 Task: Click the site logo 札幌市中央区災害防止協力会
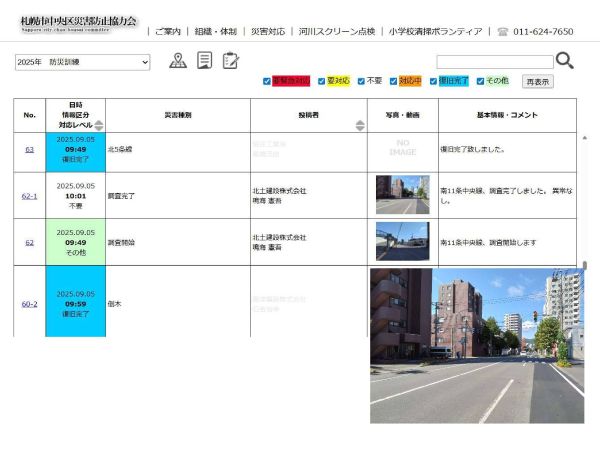(79, 22)
